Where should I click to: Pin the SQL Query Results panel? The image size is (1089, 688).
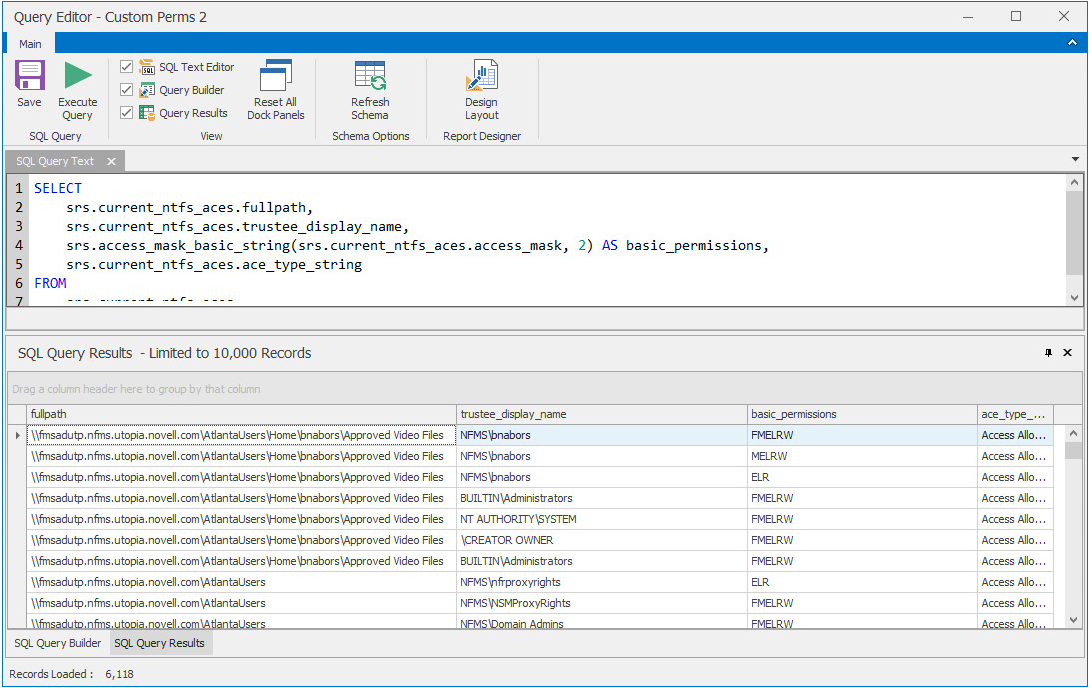(1048, 353)
